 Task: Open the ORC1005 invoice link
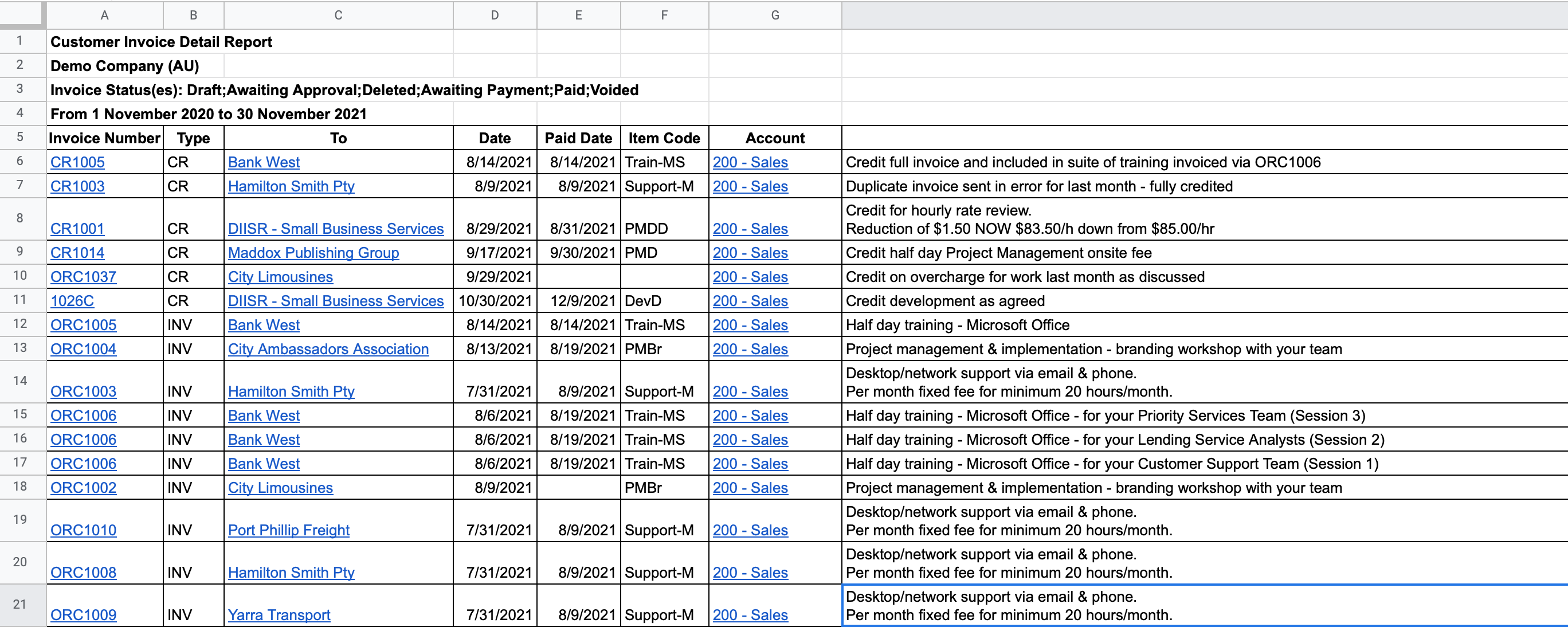coord(84,325)
